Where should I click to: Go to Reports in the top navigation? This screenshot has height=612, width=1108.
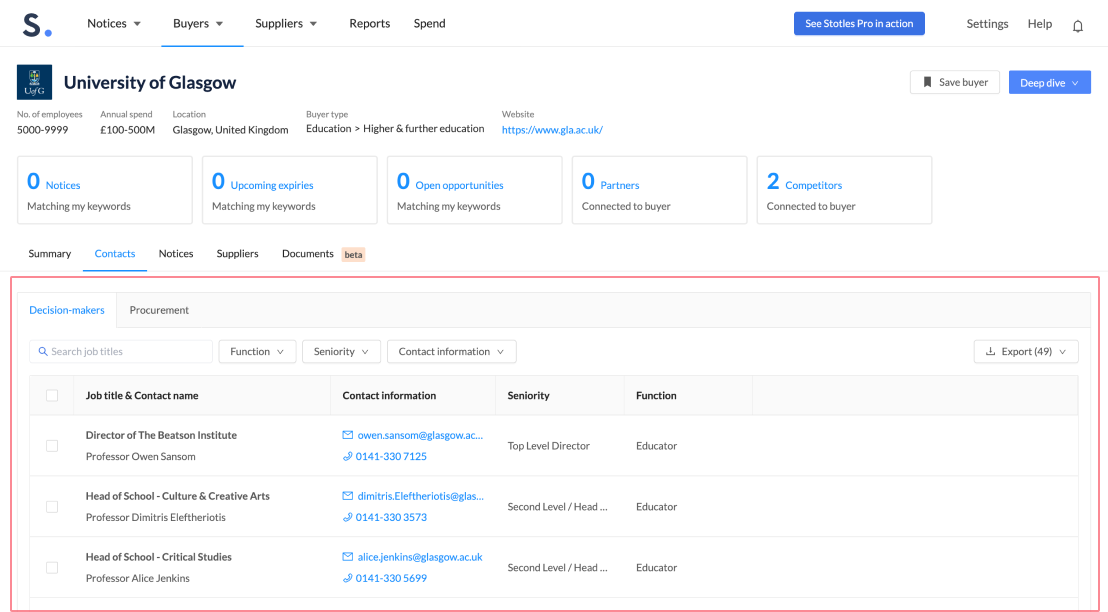[370, 23]
